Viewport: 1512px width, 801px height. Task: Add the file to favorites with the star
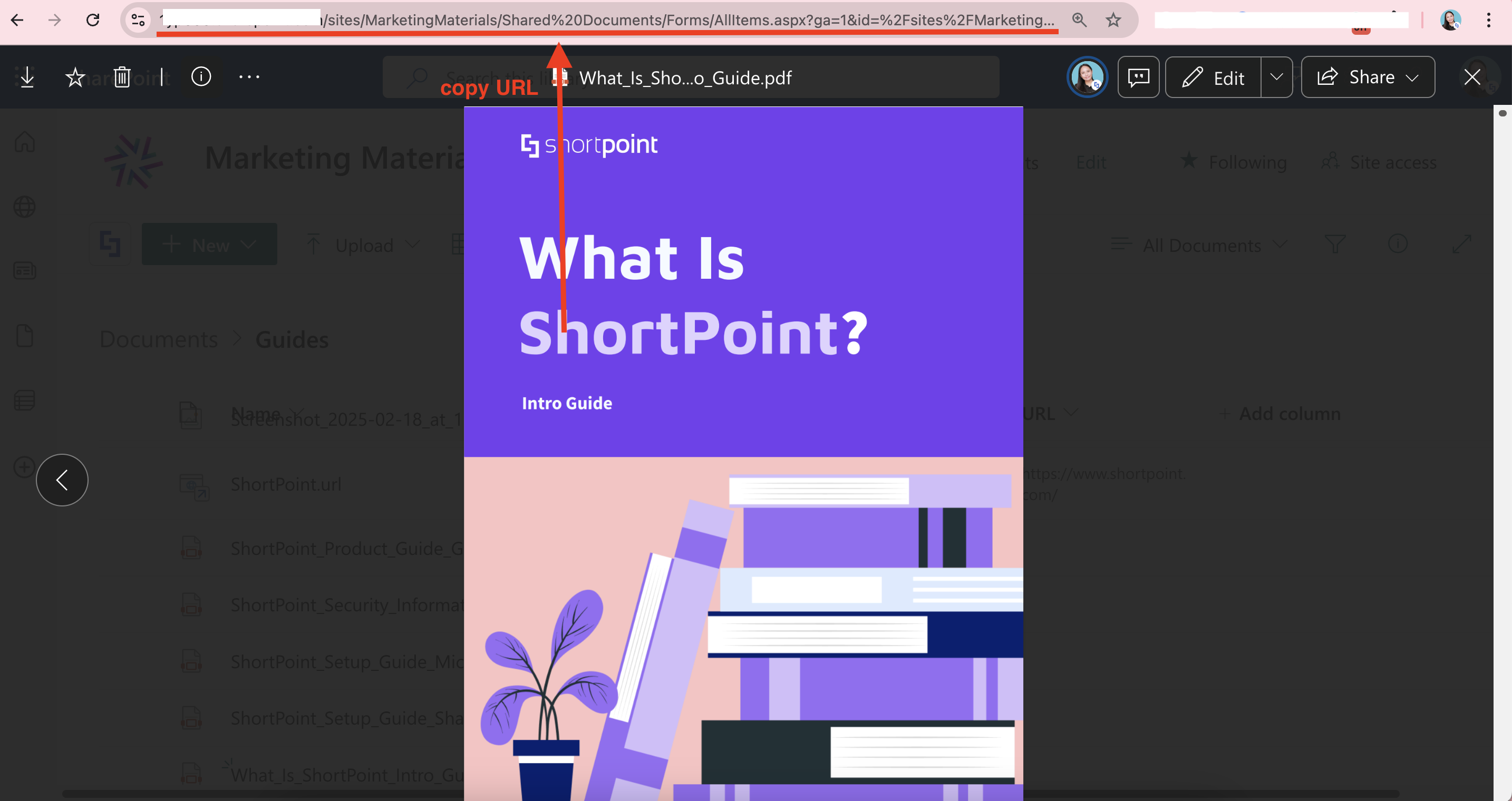click(74, 77)
